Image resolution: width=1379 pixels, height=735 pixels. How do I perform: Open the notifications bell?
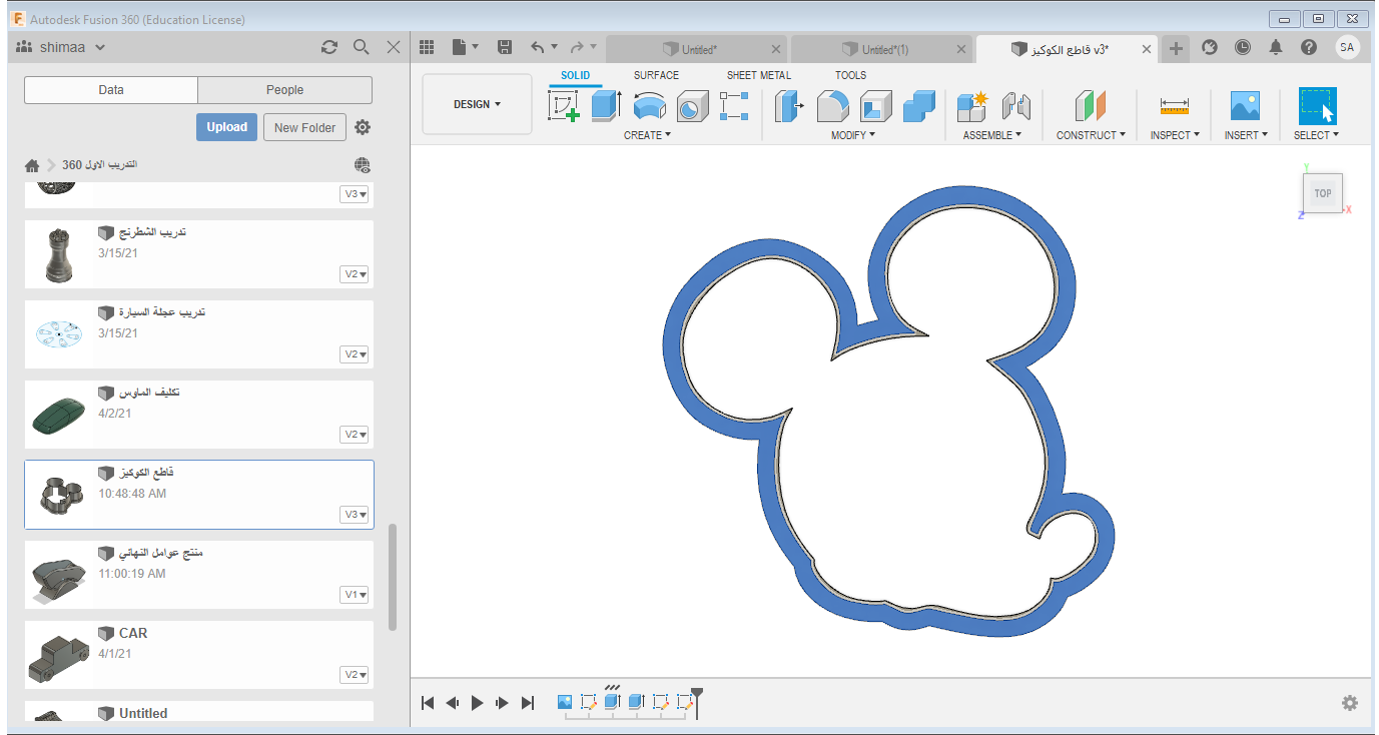pyautogui.click(x=1276, y=47)
